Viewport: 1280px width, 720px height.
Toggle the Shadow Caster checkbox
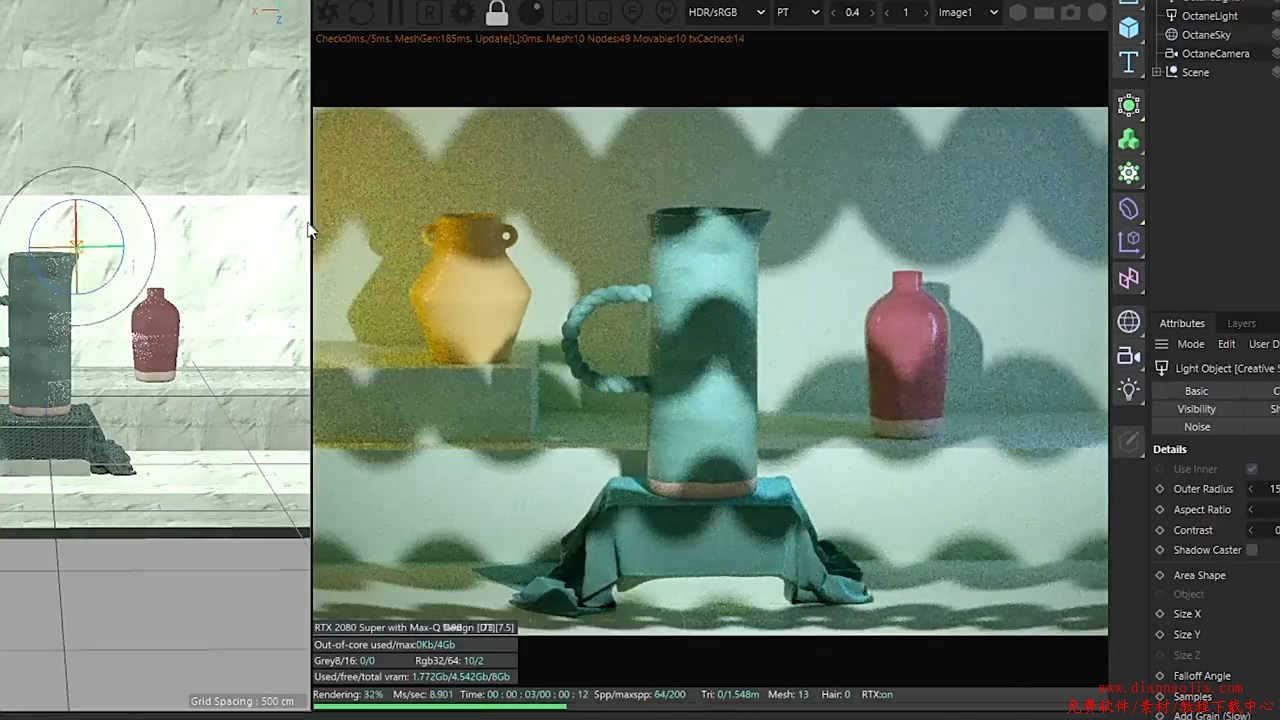tap(1252, 550)
